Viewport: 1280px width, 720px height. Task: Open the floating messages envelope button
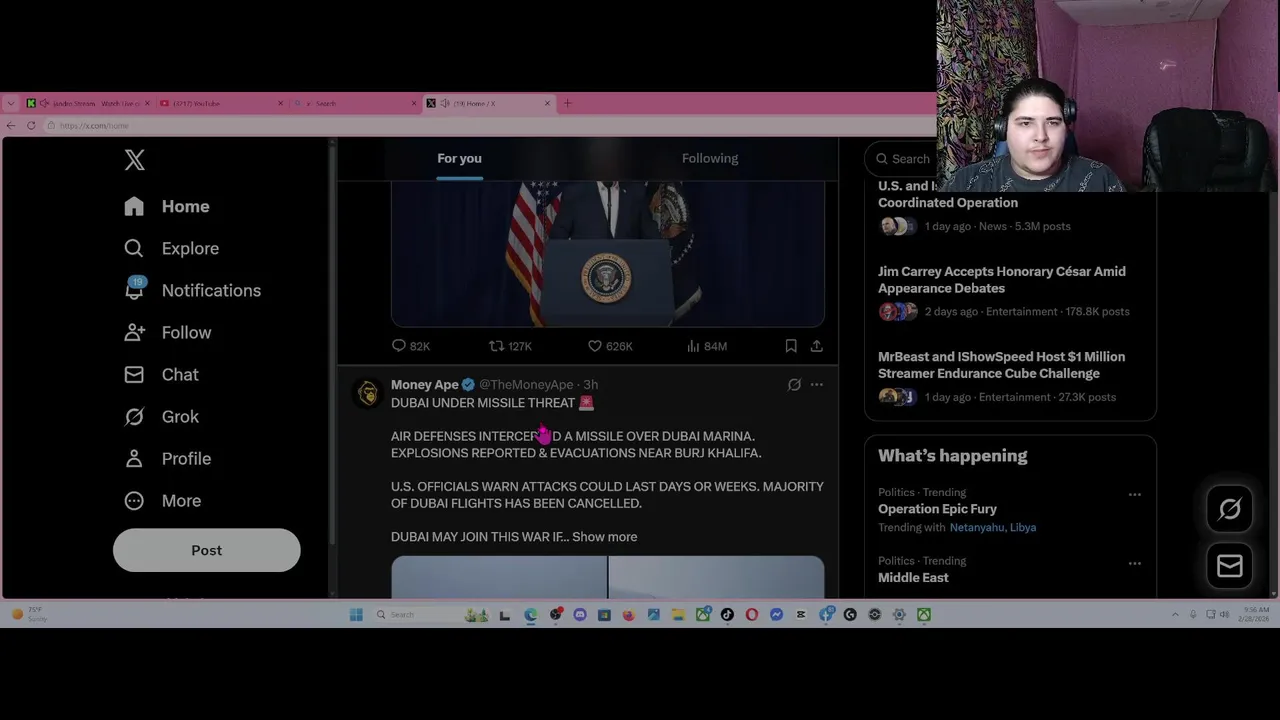1230,566
